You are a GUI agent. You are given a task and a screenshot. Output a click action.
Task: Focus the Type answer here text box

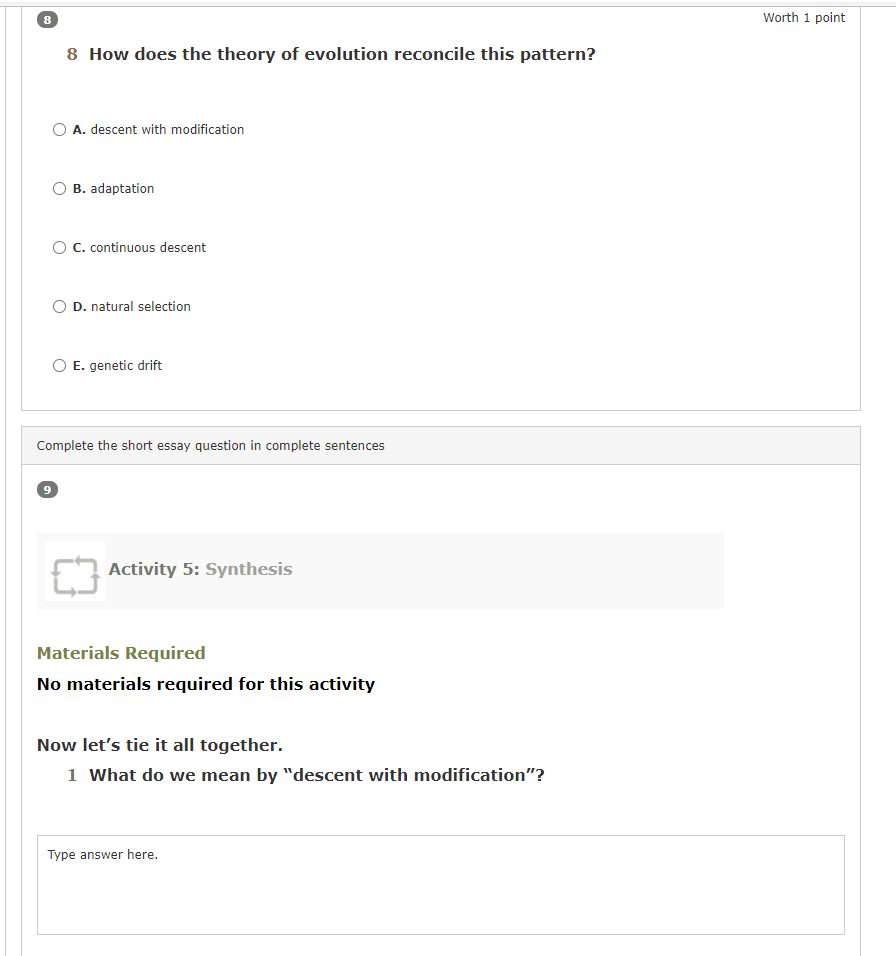pos(441,885)
